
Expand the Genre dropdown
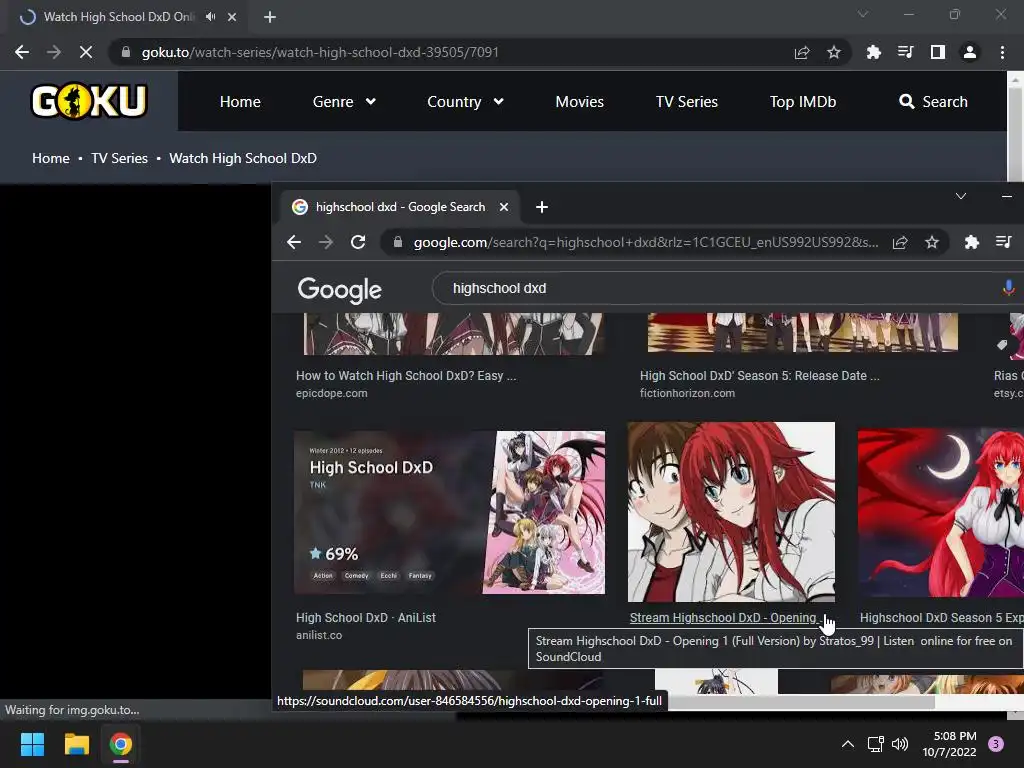coord(344,101)
